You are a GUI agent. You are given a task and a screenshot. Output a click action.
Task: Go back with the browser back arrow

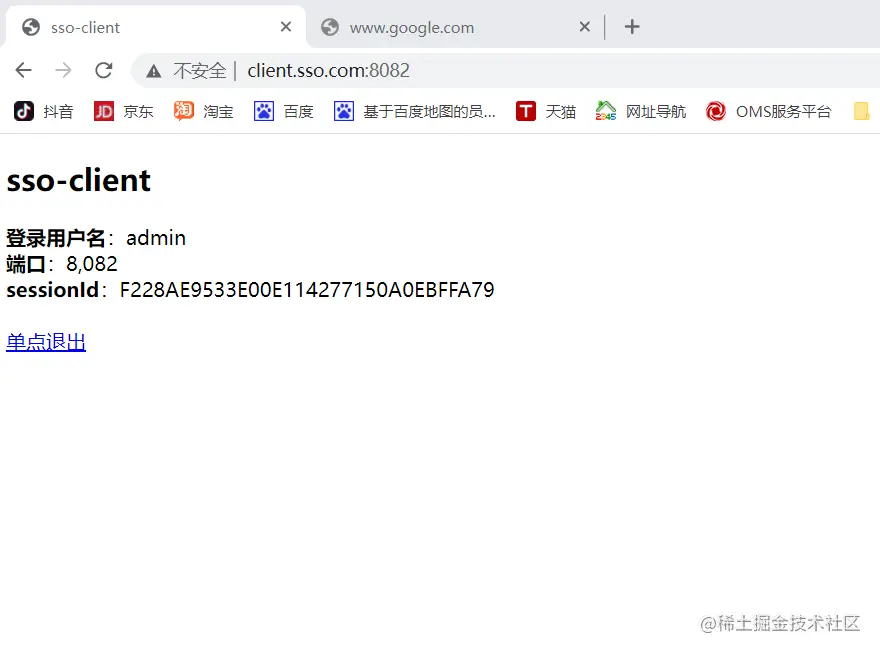click(24, 70)
